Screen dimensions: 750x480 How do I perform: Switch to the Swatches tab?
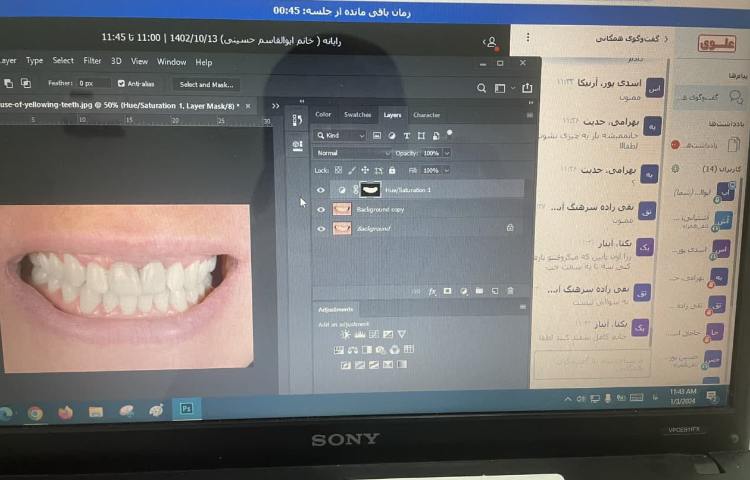[x=357, y=115]
